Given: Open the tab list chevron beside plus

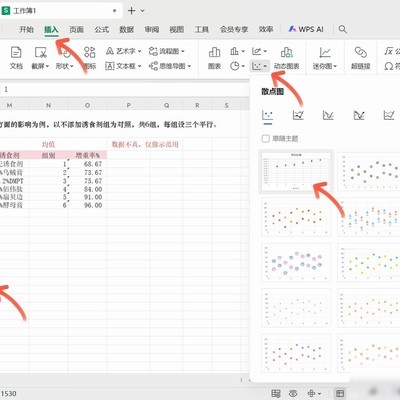Looking at the screenshot, I should pyautogui.click(x=143, y=11).
